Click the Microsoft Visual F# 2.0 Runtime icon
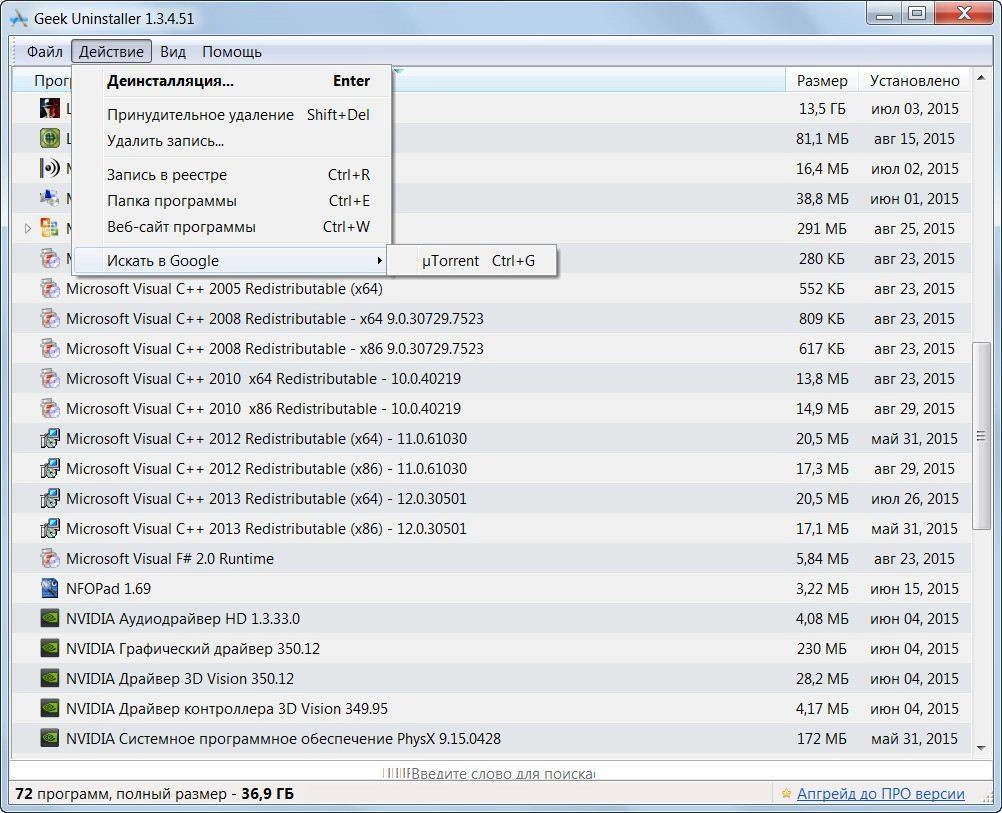Viewport: 1002px width, 813px height. click(x=50, y=559)
